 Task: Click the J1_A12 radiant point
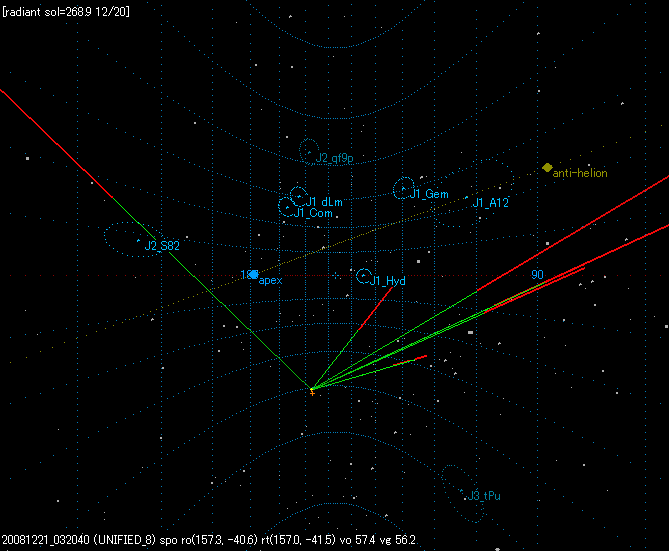[467, 198]
